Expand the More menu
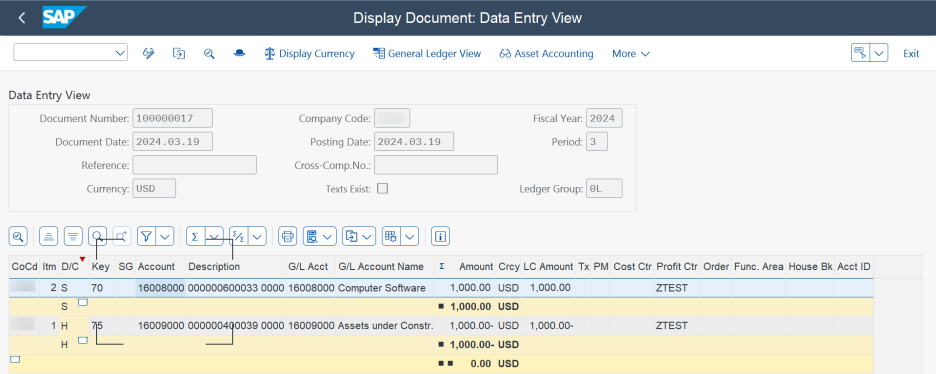936x374 pixels. [x=631, y=54]
